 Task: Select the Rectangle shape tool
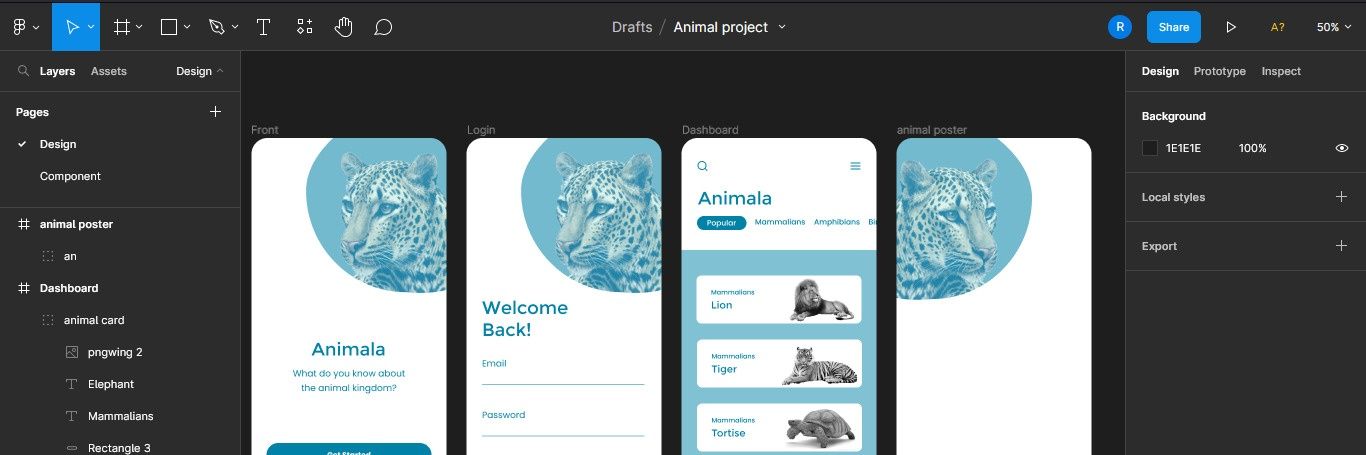[169, 27]
